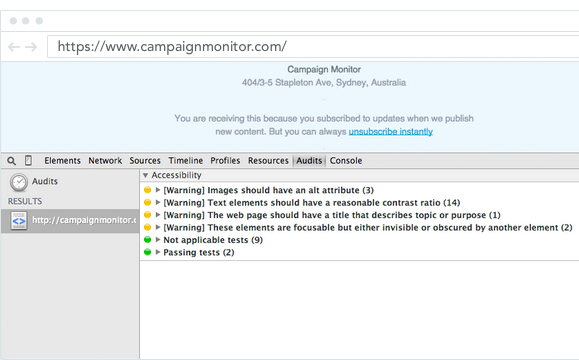
Task: Expand the web page title warning
Action: [x=158, y=215]
